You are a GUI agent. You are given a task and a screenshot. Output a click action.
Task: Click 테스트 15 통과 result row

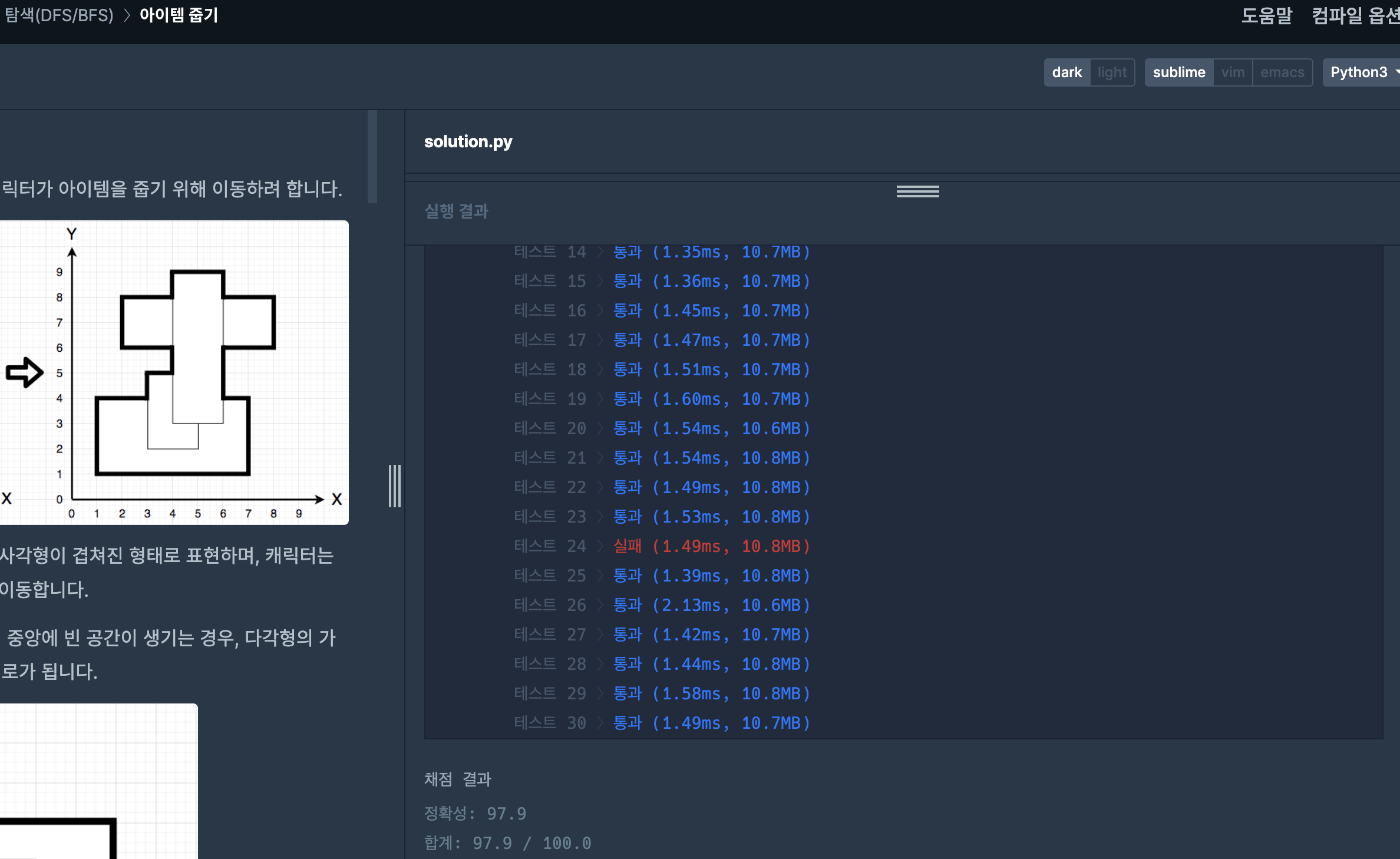coord(662,281)
